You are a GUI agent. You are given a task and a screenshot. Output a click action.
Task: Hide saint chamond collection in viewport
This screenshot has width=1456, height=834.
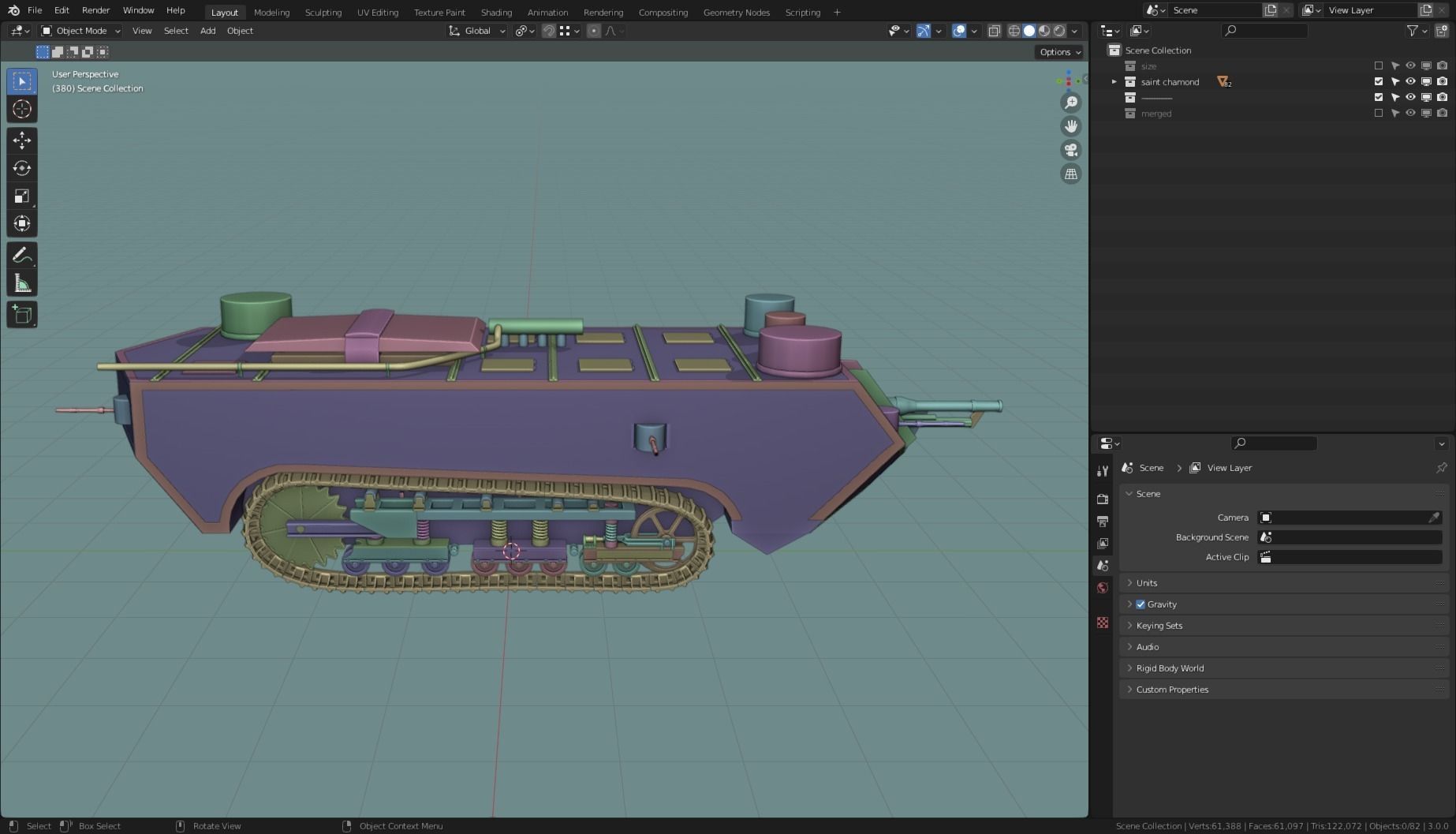1410,82
